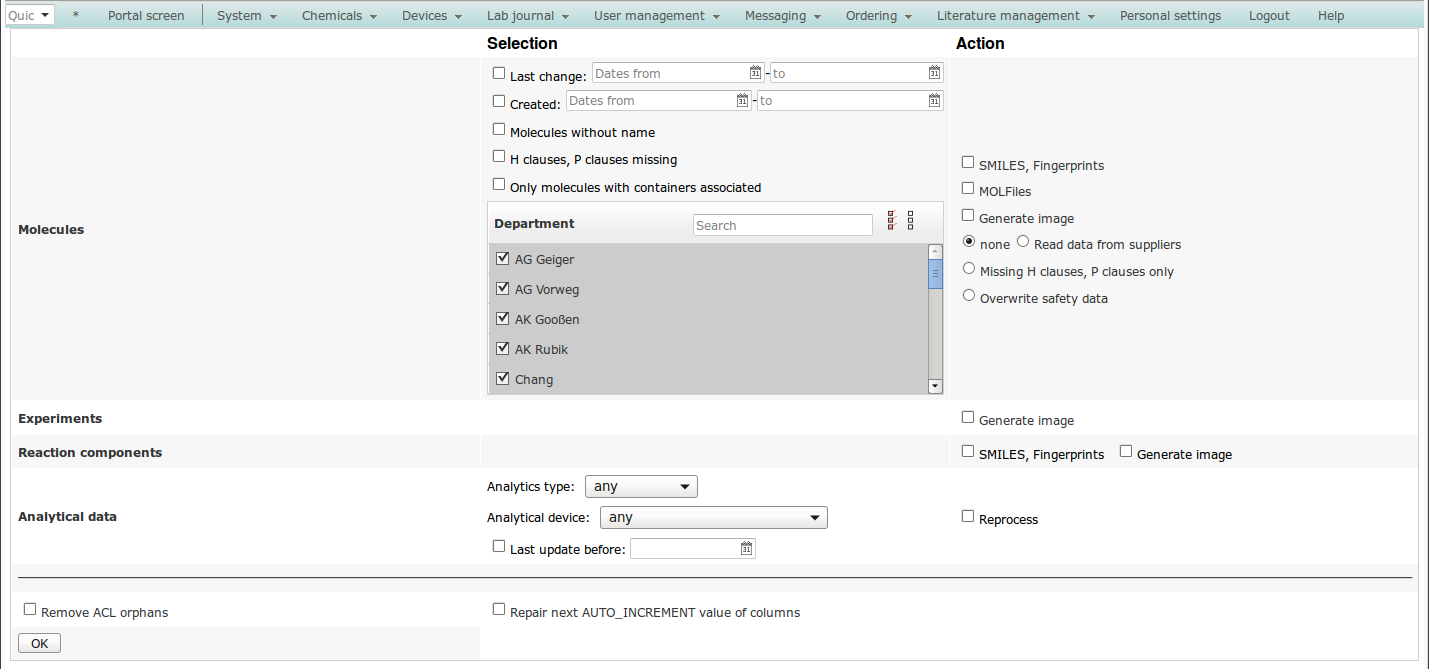The height and width of the screenshot is (669, 1429).
Task: Open the Analytical device dropdown
Action: pyautogui.click(x=713, y=518)
